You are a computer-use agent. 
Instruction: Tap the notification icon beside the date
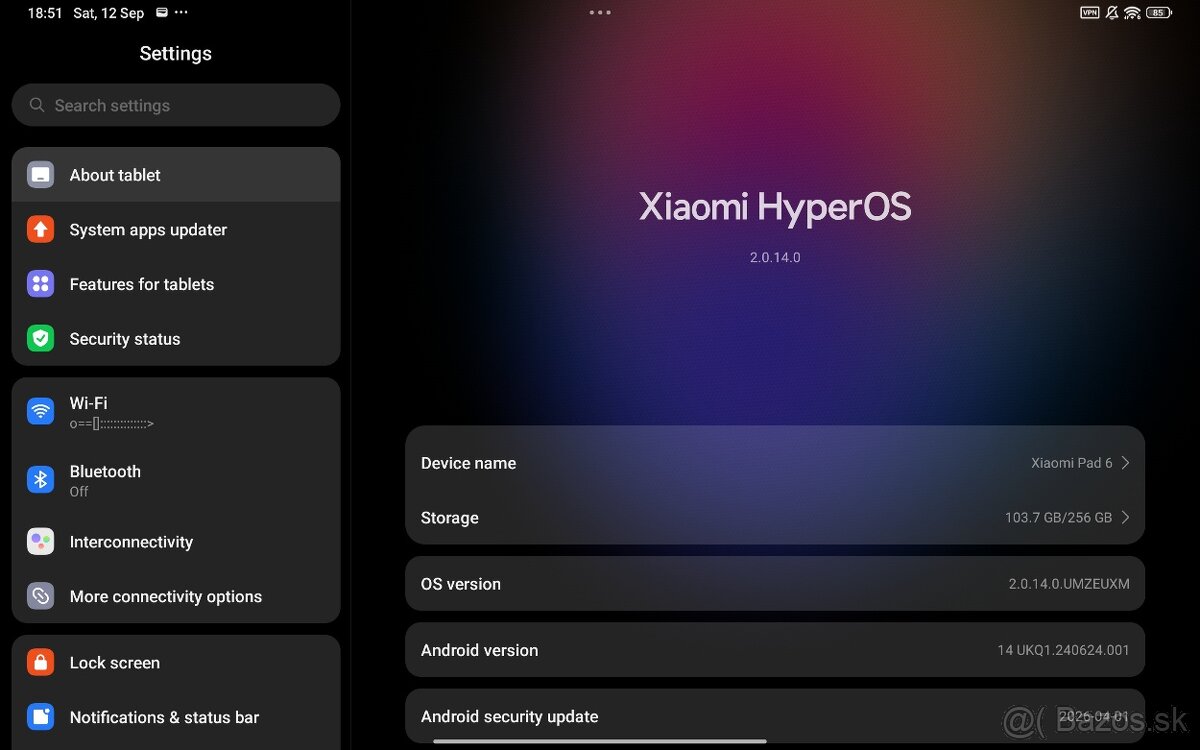(162, 13)
